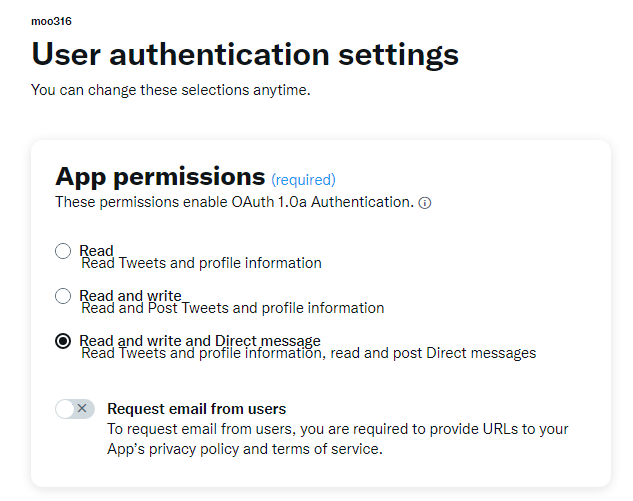This screenshot has height=501, width=633.
Task: Choose Read and write and Direct message radio
Action: tap(63, 341)
